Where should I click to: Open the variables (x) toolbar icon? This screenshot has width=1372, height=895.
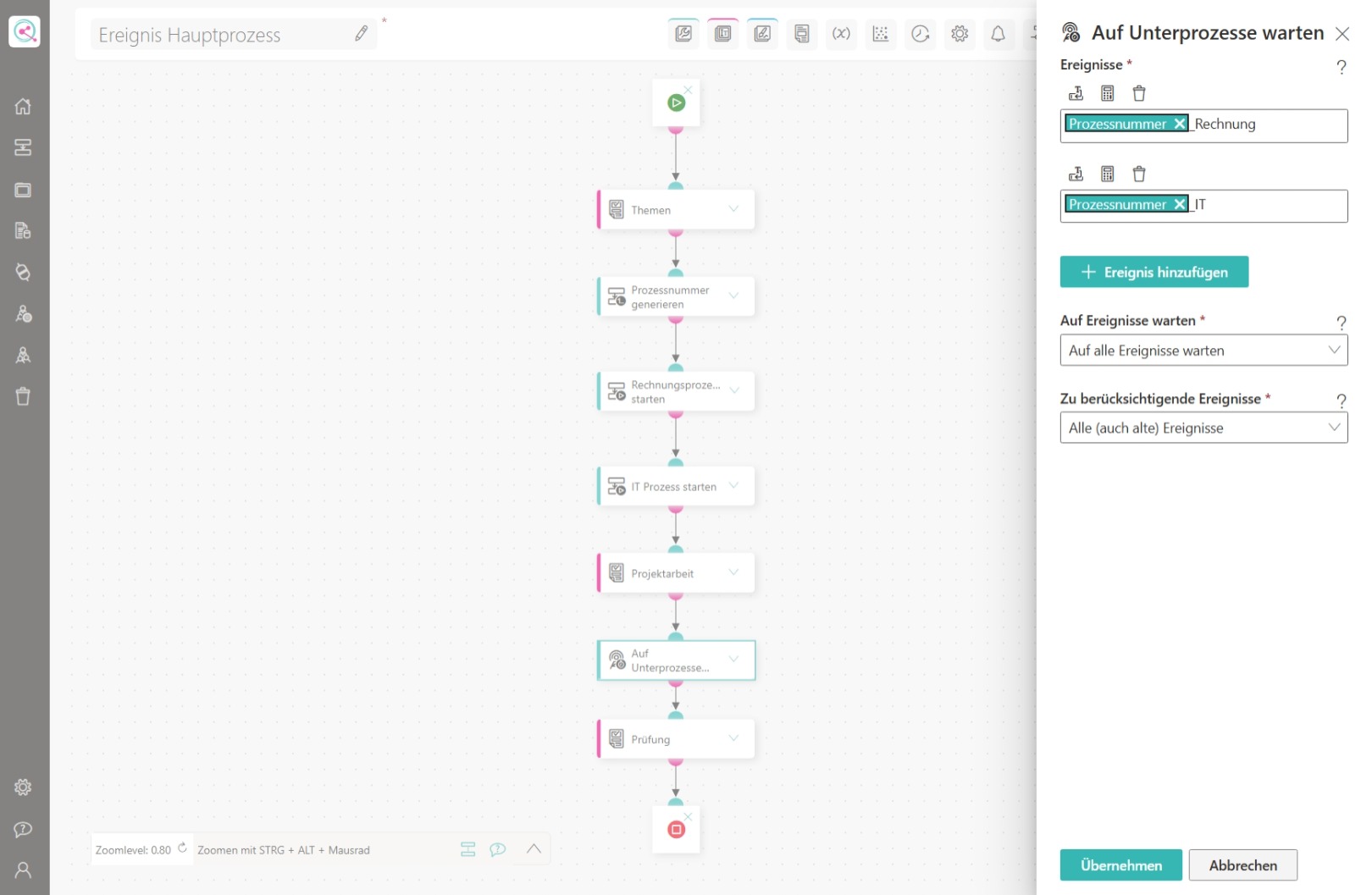coord(841,34)
